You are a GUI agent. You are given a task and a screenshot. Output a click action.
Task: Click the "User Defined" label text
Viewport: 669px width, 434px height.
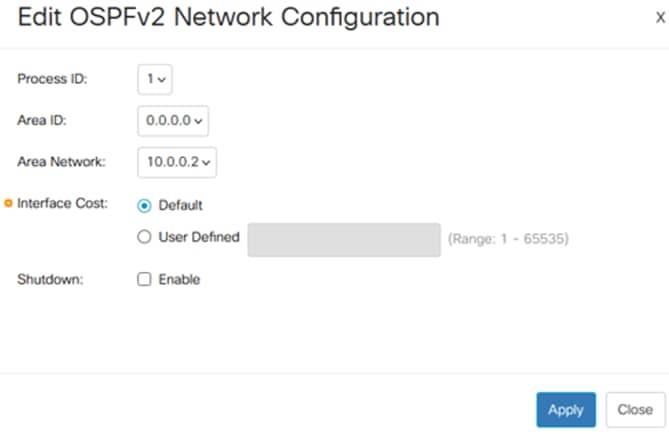click(x=199, y=237)
